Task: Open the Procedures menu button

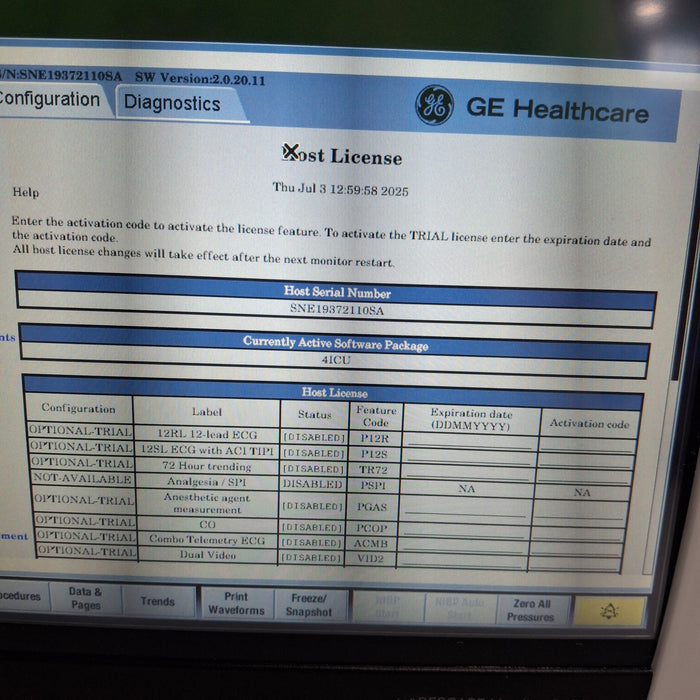Action: tap(23, 596)
